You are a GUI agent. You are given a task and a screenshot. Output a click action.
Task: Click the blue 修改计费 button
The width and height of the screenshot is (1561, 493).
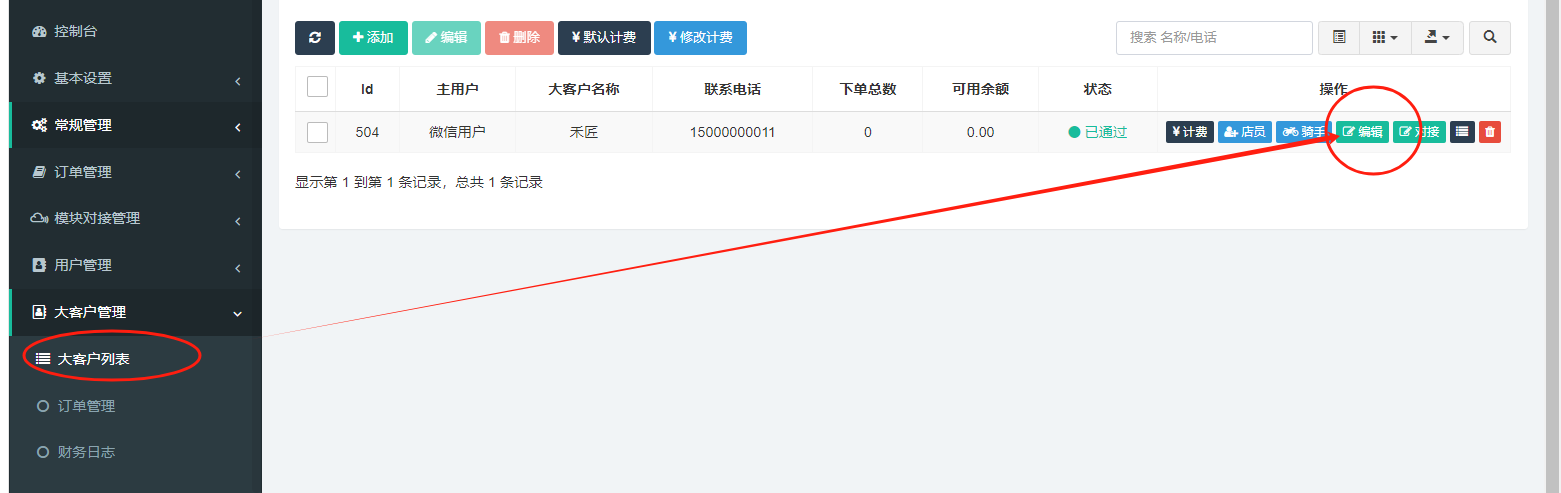tap(700, 38)
